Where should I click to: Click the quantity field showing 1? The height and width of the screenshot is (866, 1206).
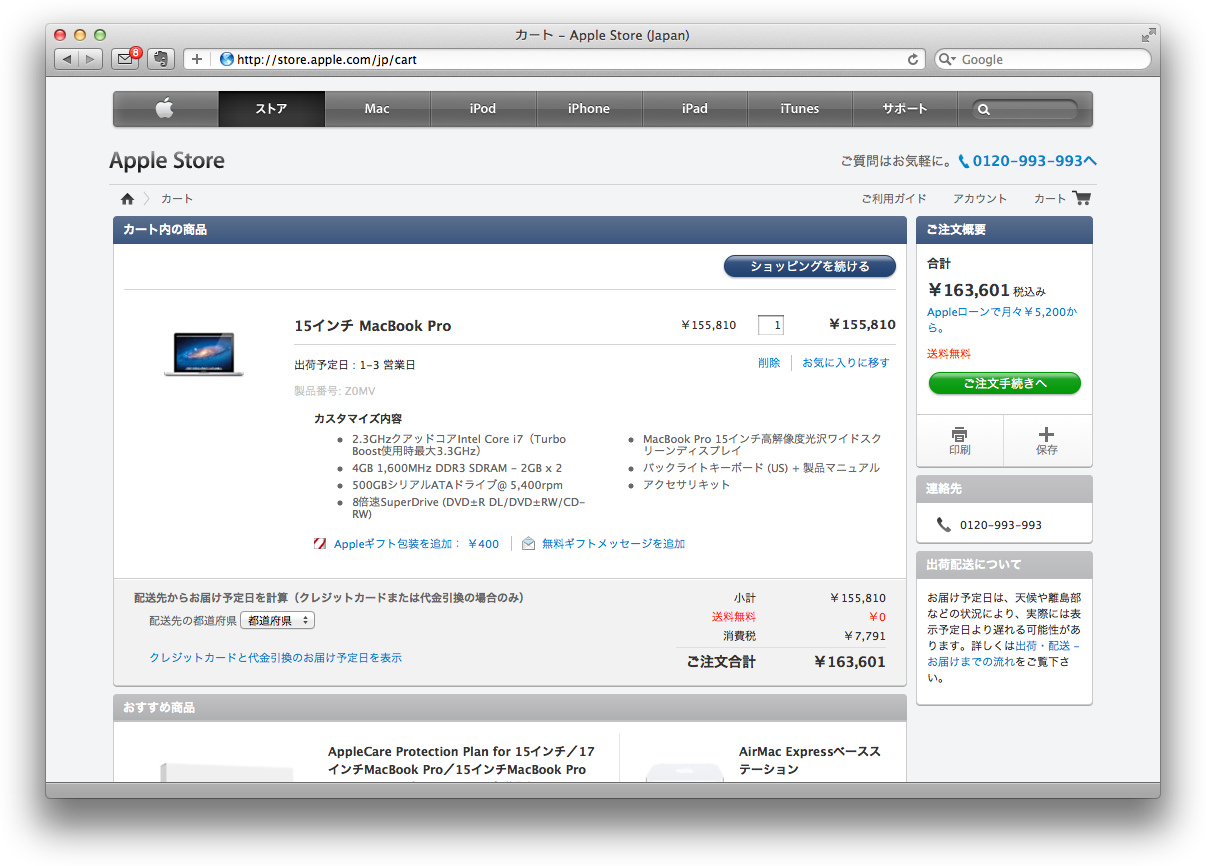[771, 325]
